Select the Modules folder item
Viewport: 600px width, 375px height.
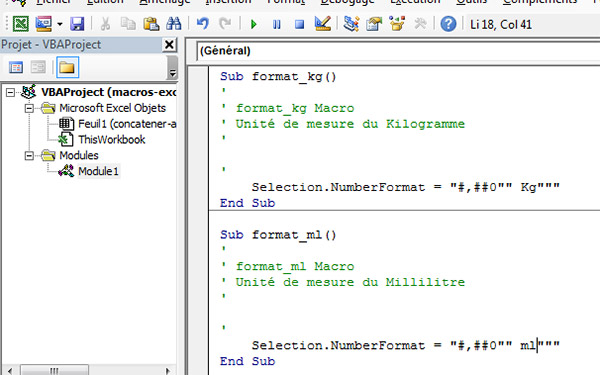tap(78, 155)
